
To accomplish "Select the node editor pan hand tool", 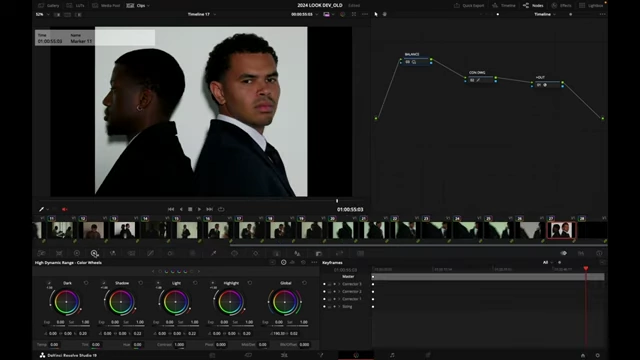I will click(384, 14).
